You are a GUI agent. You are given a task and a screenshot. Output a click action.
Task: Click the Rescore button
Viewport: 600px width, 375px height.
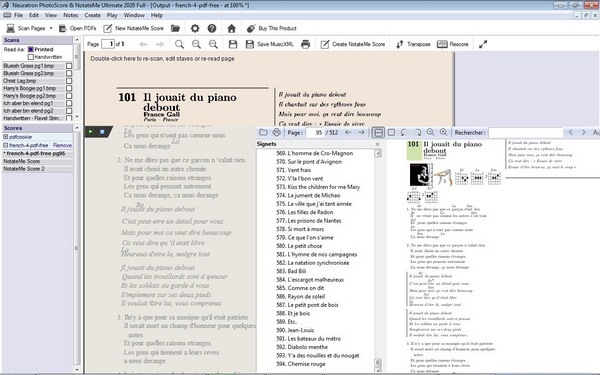[453, 44]
